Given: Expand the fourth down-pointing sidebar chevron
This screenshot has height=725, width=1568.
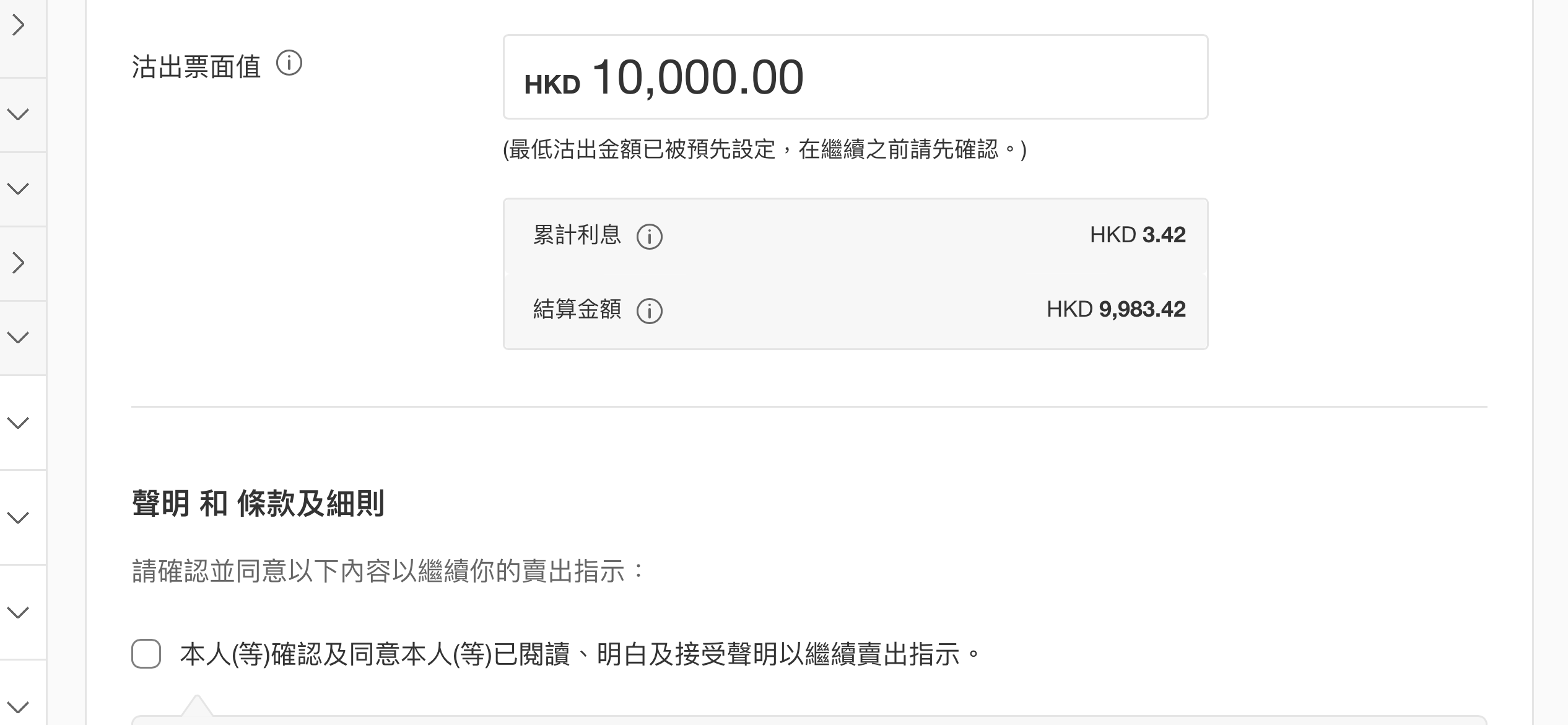Looking at the screenshot, I should (19, 423).
